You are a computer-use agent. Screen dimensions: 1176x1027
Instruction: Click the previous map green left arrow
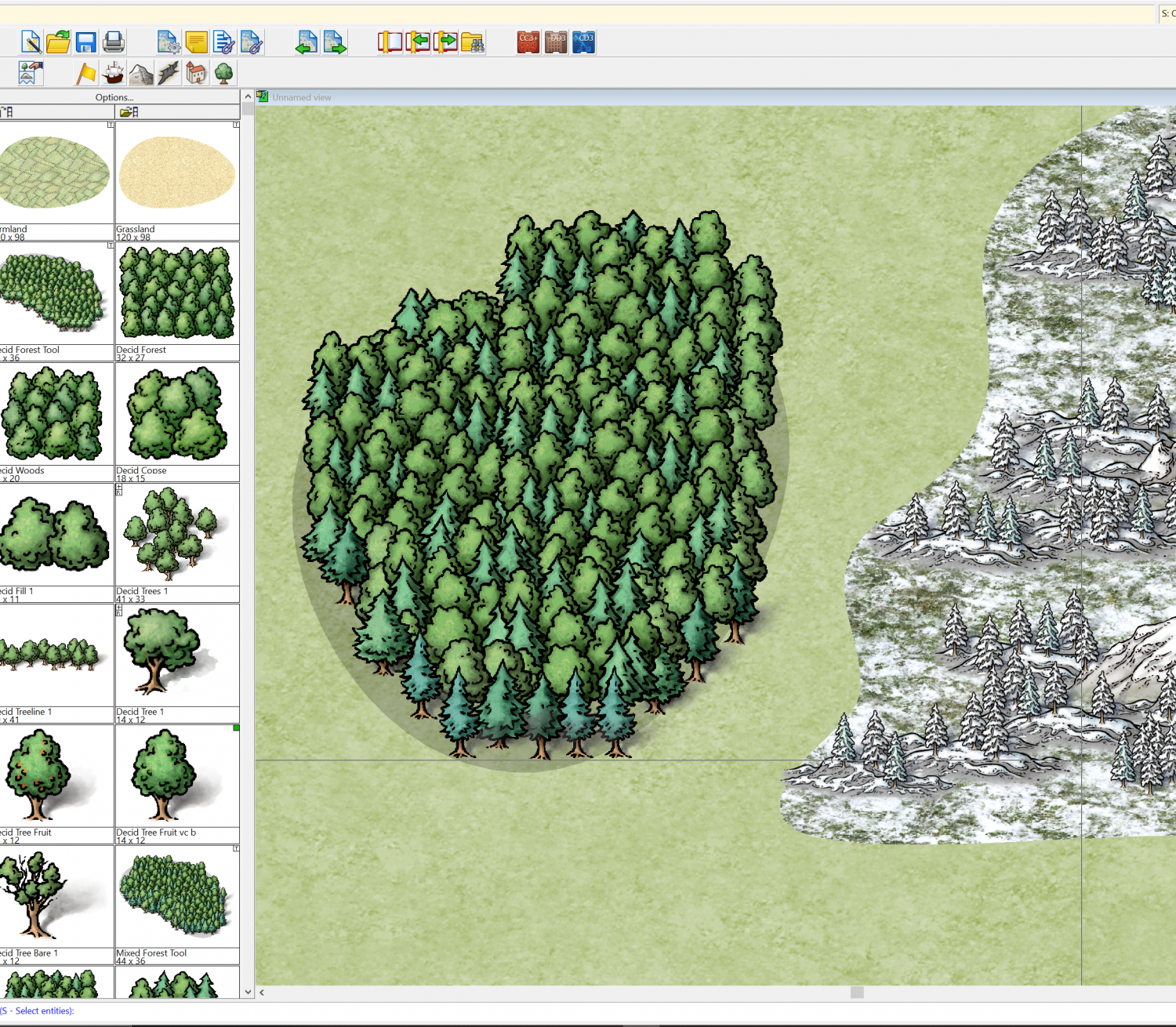pos(307,42)
